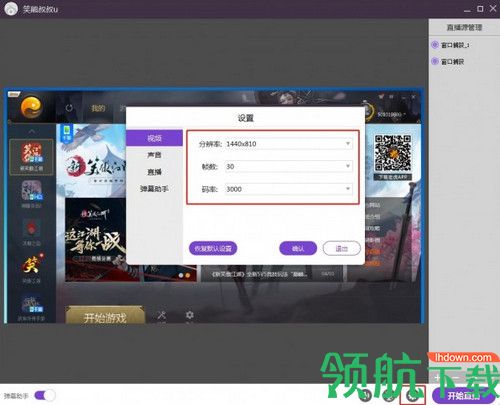Click the settings gear icon in the bottom bar

coord(413,396)
